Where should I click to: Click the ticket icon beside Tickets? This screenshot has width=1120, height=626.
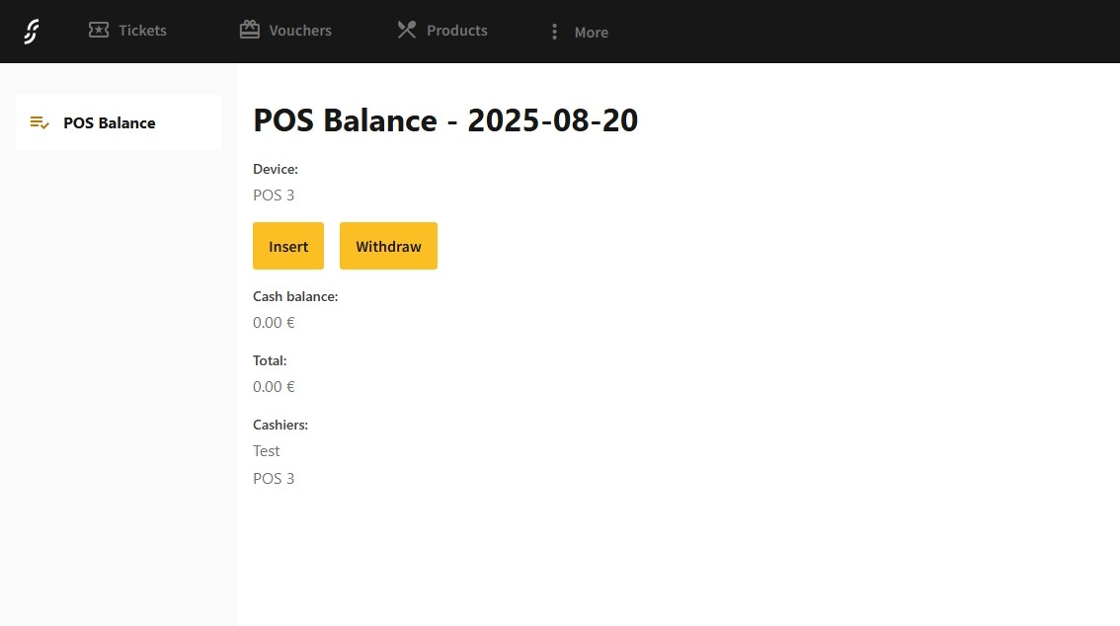pos(98,30)
